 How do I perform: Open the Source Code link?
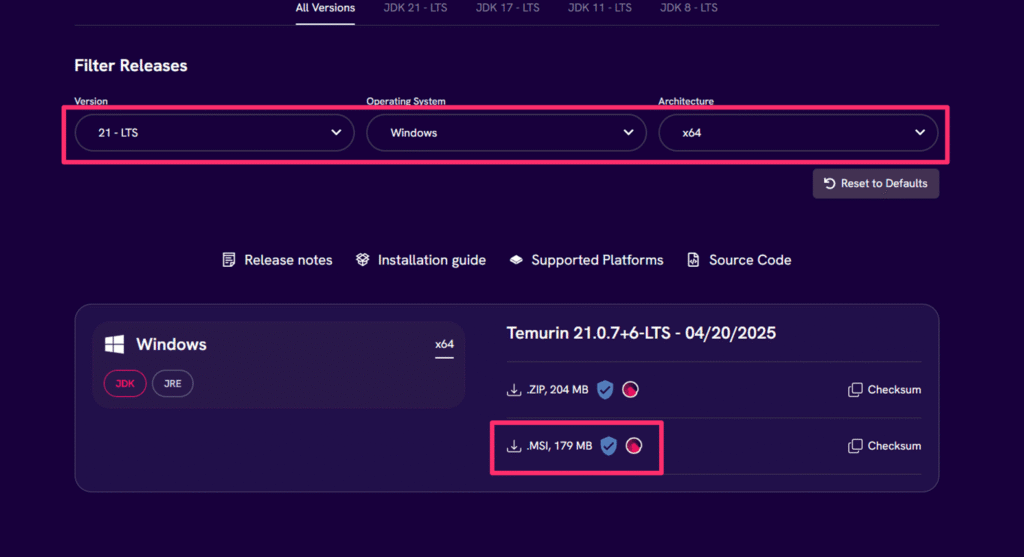click(x=739, y=260)
